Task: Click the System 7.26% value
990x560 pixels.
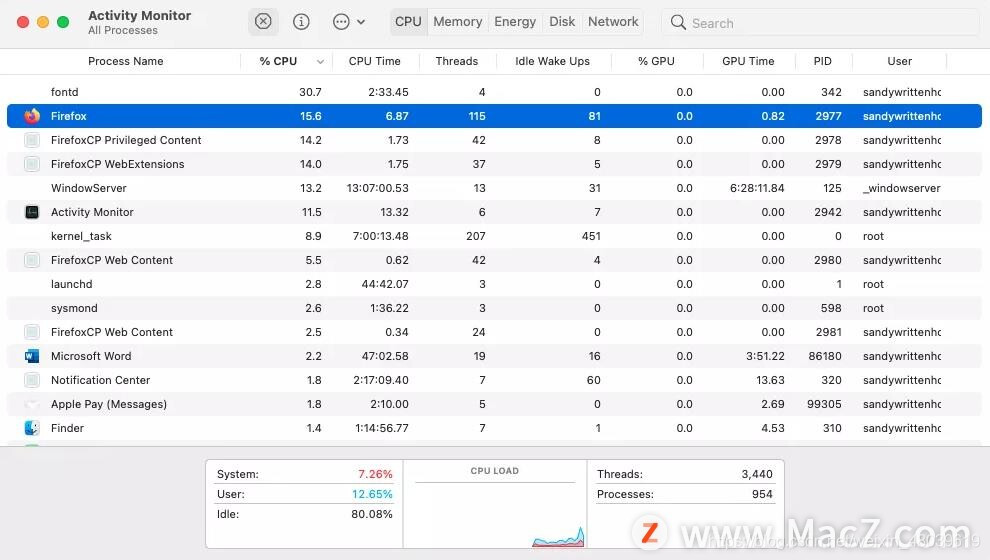Action: click(375, 474)
